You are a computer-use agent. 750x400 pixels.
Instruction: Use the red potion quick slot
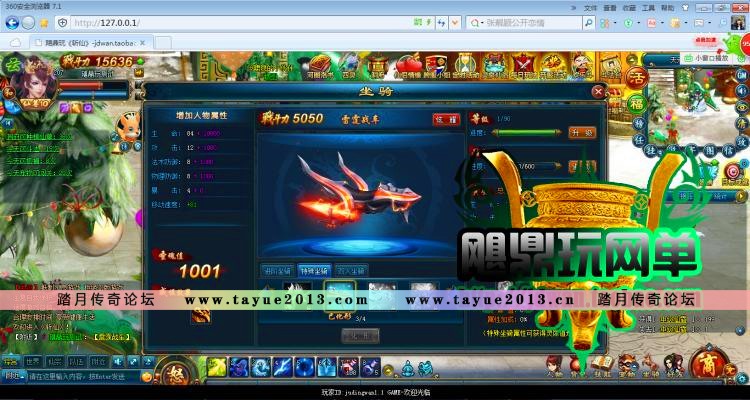[349, 367]
